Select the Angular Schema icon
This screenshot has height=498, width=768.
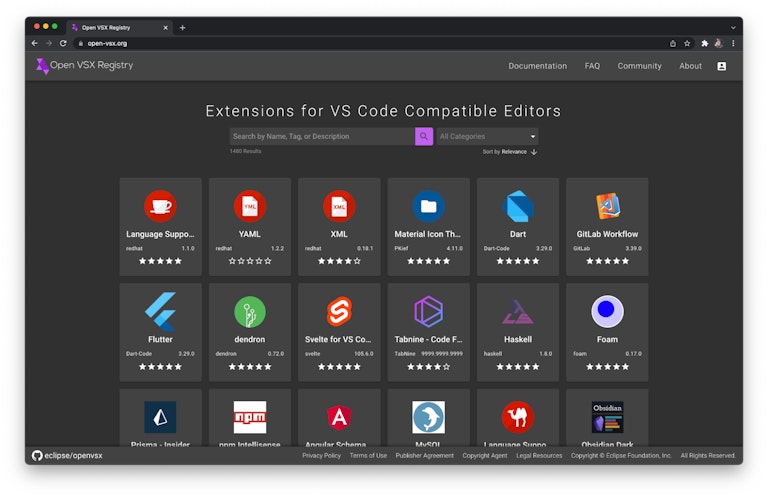[339, 418]
